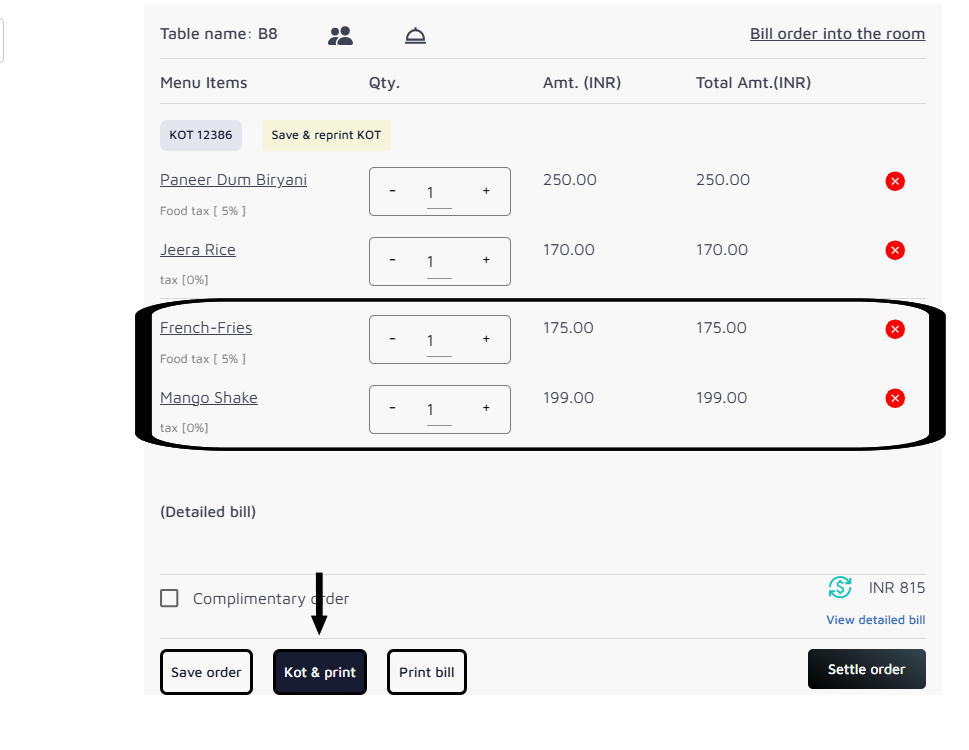Decrease Jeera Rice quantity
The width and height of the screenshot is (969, 750).
point(392,260)
